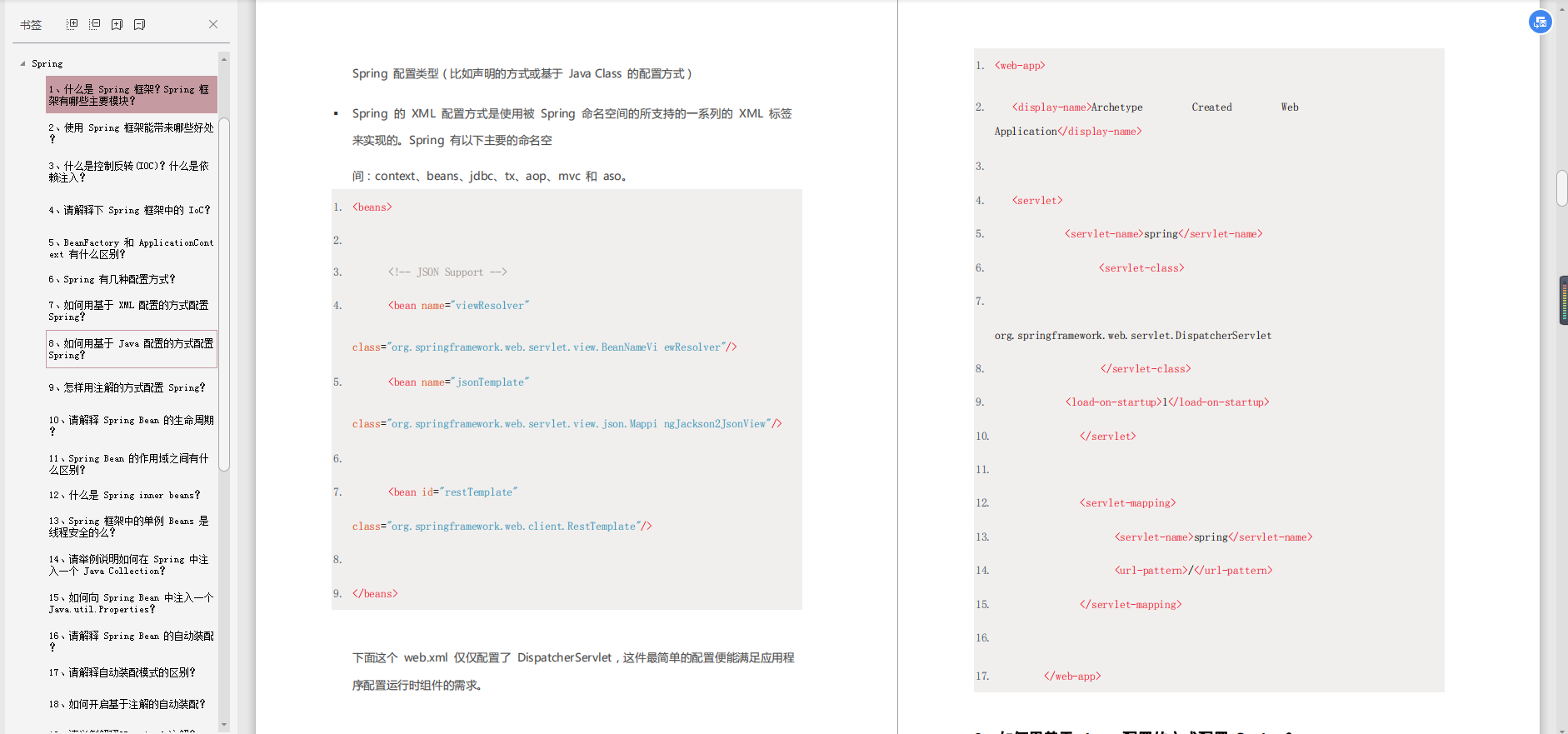Click the document vertical scrollbar thumb
Image resolution: width=1568 pixels, height=734 pixels.
pyautogui.click(x=1562, y=188)
